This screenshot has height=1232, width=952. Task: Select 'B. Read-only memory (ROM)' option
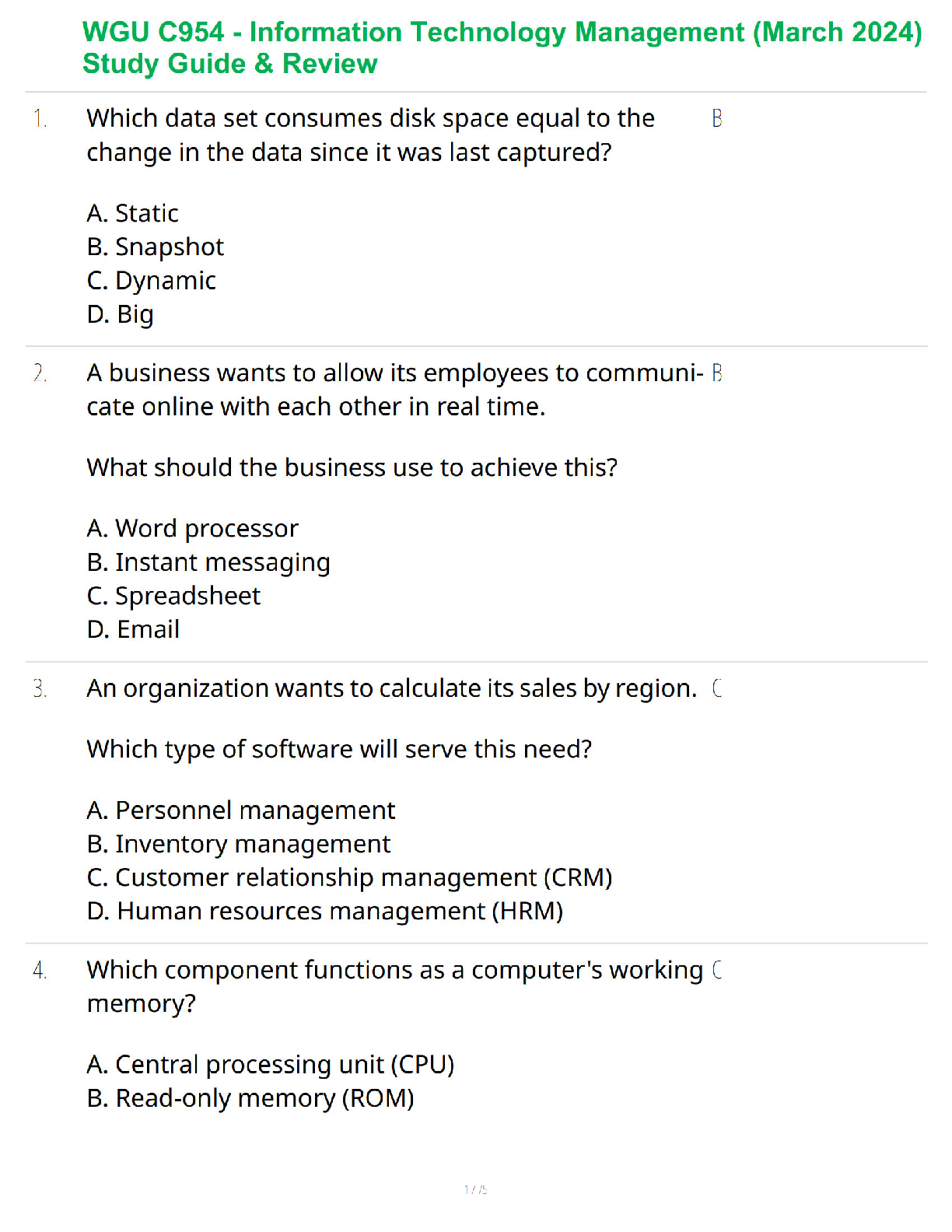[250, 1098]
